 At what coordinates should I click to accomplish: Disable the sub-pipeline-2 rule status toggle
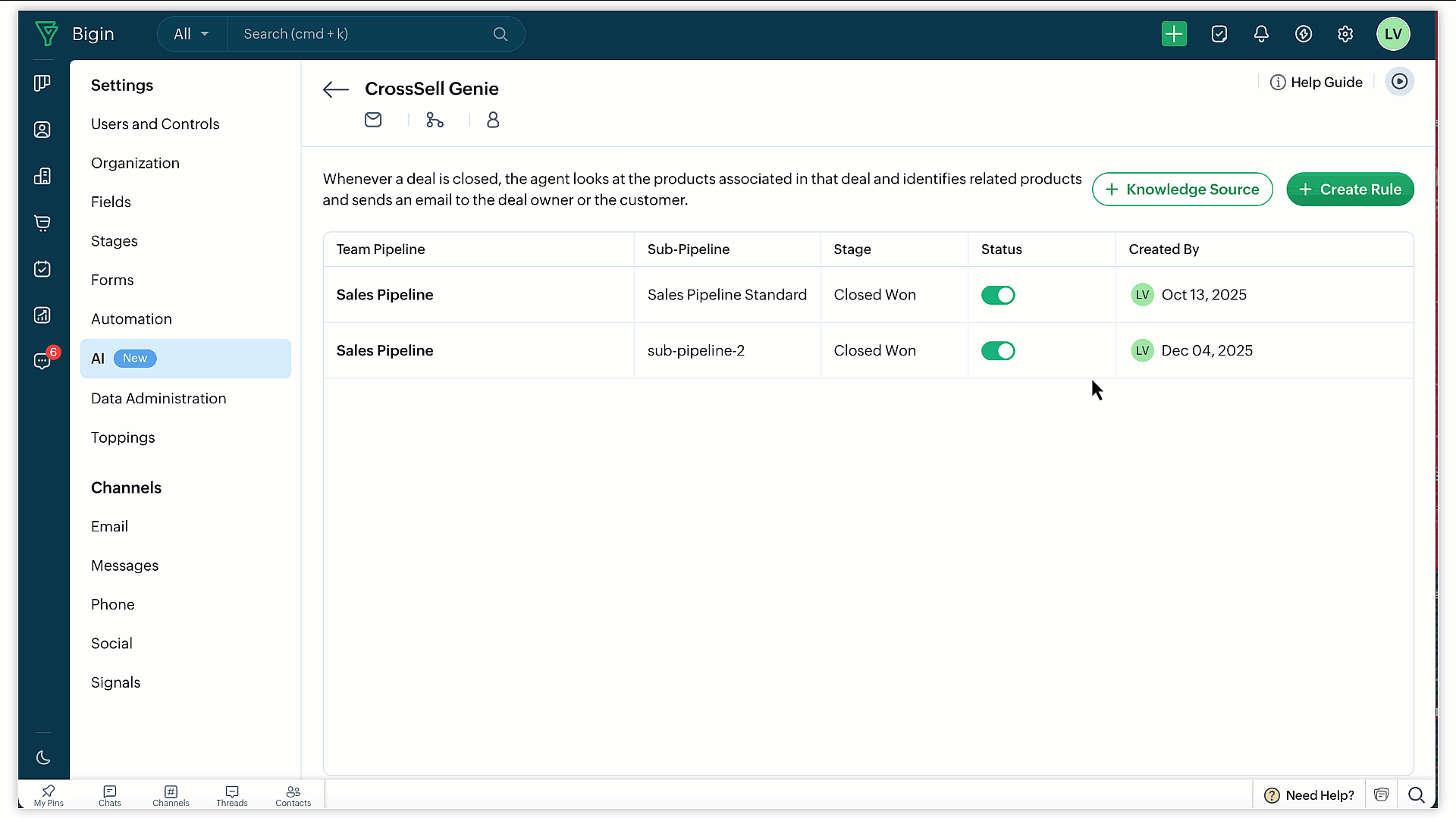998,351
